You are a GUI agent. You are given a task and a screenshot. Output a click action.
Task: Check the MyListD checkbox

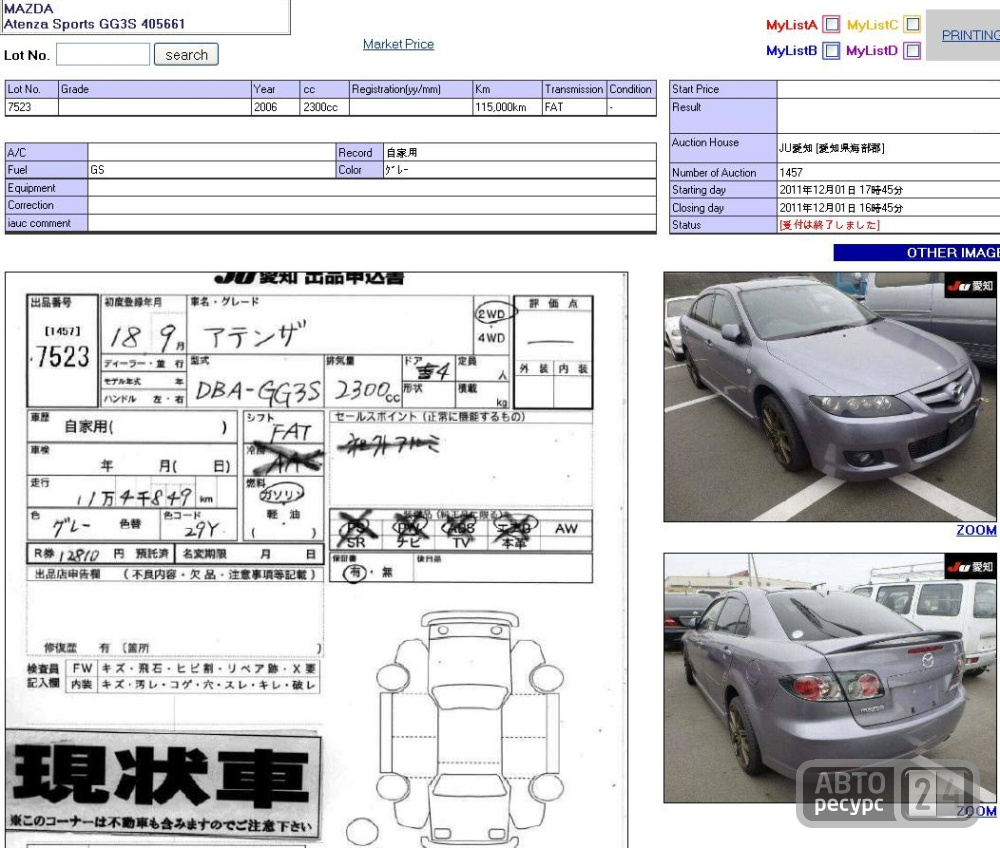point(913,50)
